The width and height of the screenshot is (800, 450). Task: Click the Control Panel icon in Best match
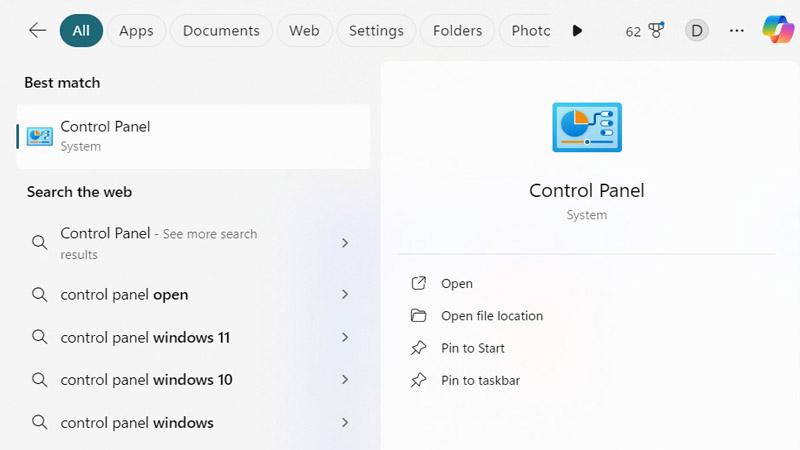40,136
